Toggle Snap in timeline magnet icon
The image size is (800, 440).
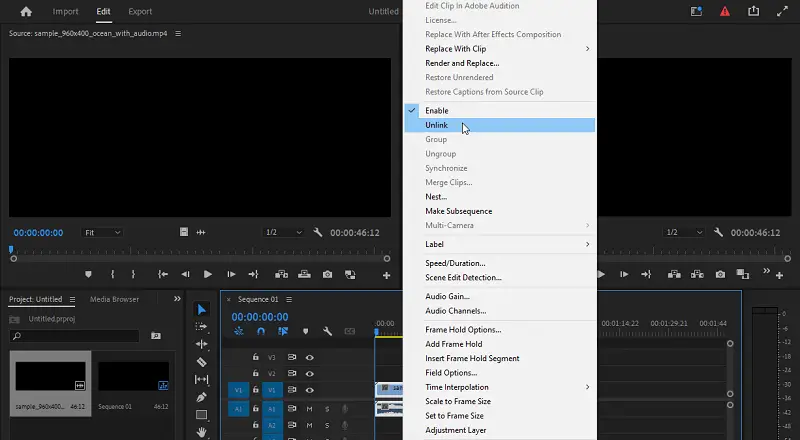pyautogui.click(x=261, y=331)
